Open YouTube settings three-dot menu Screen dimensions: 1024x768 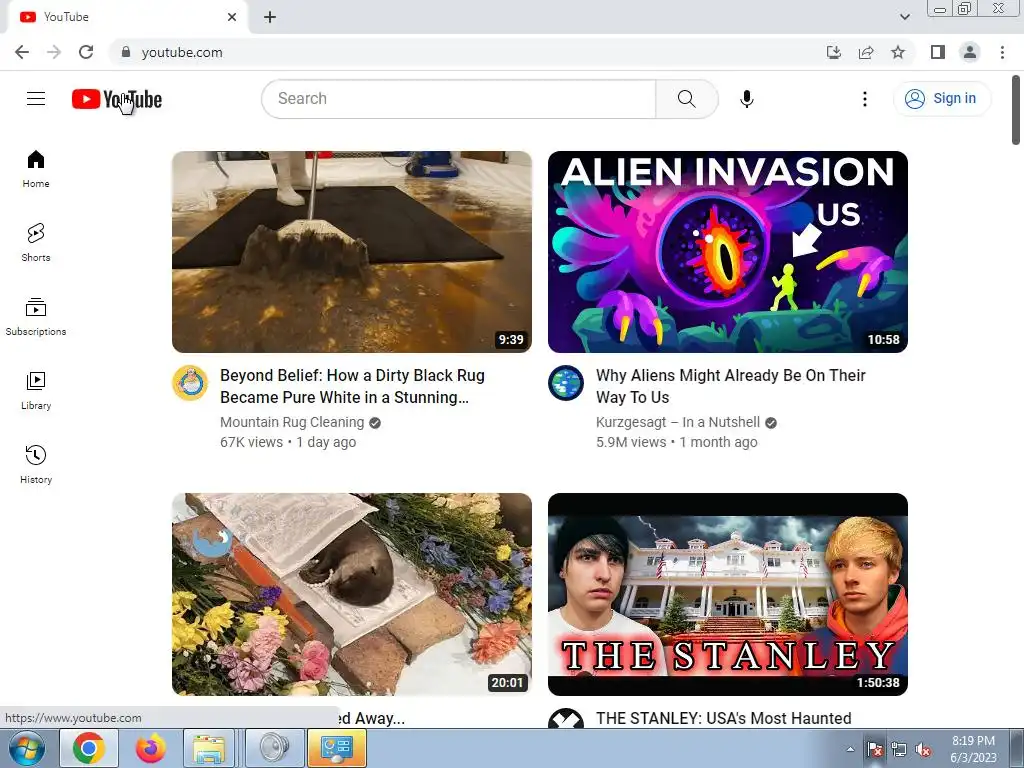tap(865, 99)
